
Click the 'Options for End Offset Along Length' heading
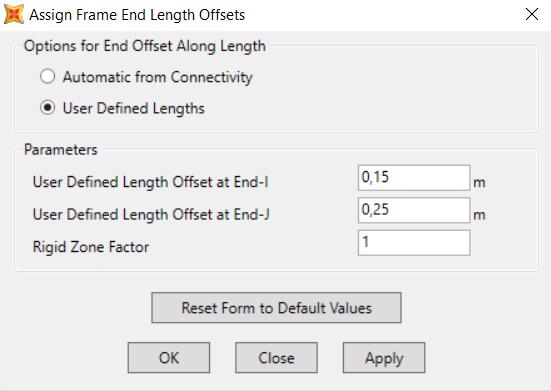145,46
